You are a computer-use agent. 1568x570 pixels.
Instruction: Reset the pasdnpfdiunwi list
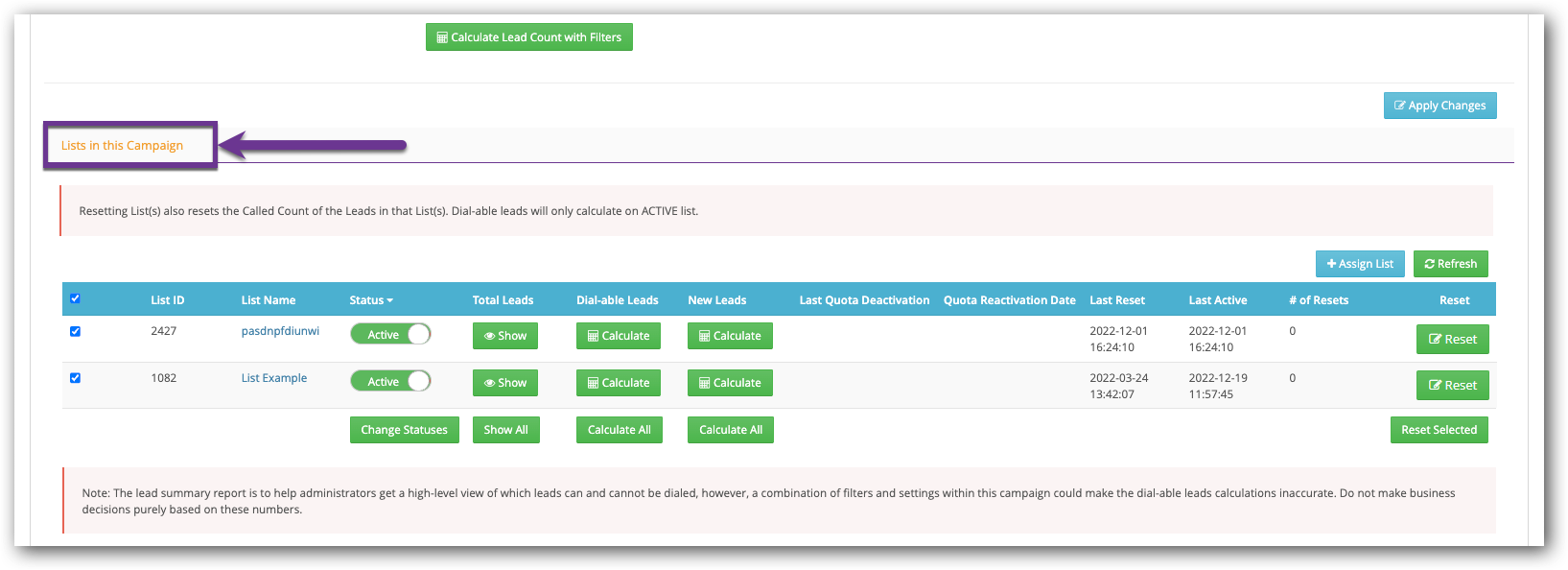click(1452, 339)
